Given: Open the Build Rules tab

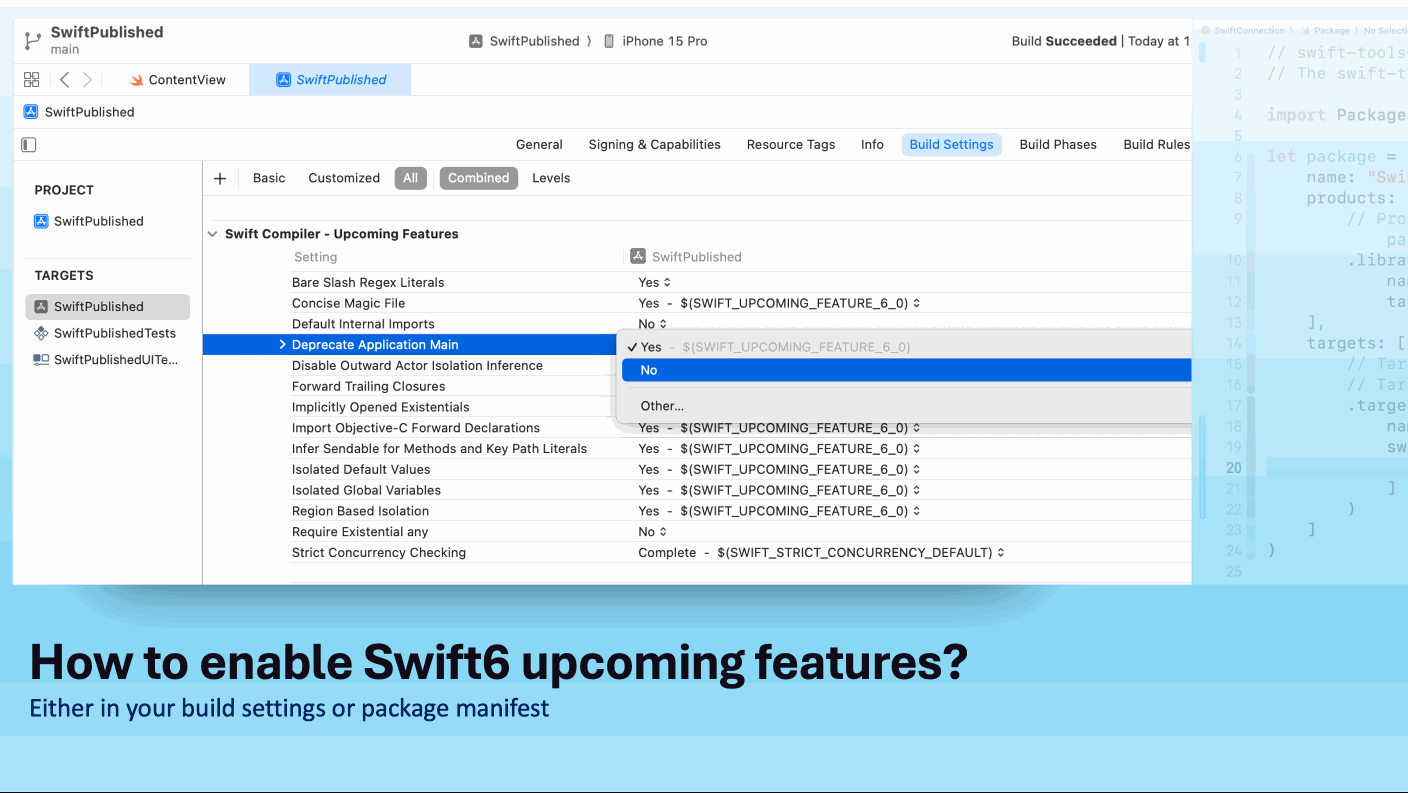Looking at the screenshot, I should click(1156, 144).
